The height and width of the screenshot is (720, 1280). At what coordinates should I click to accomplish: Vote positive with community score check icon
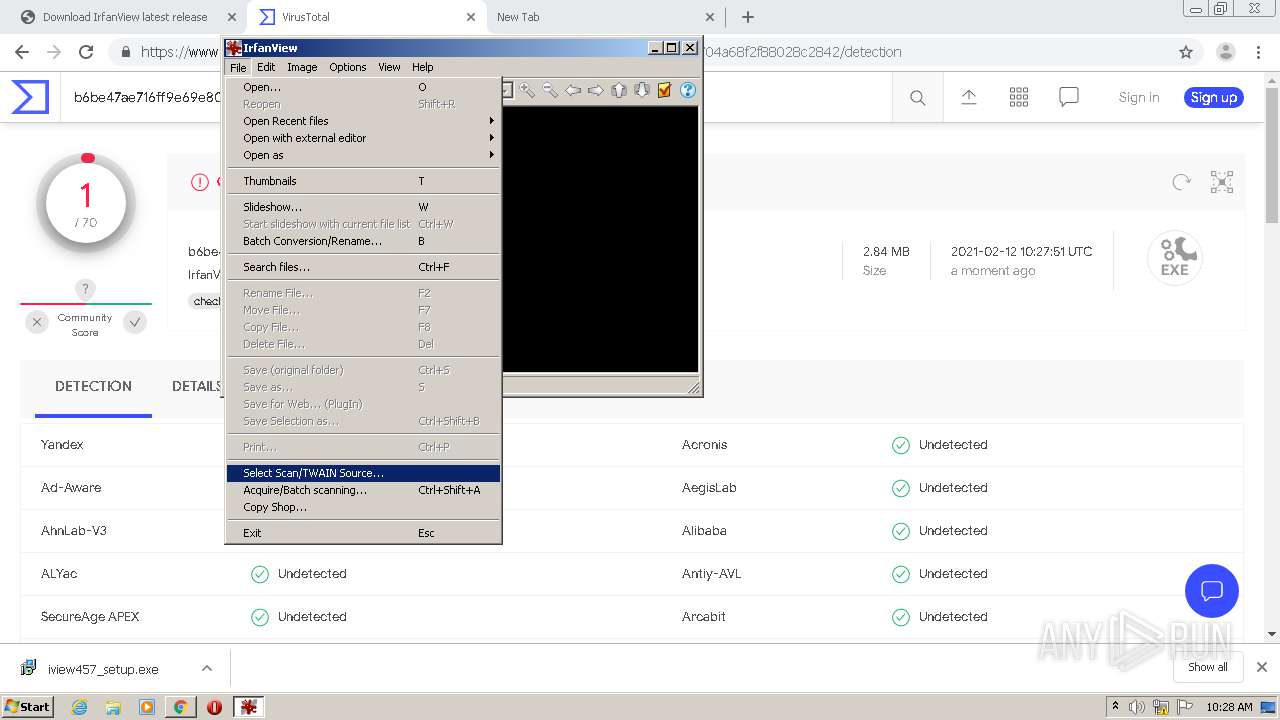click(x=135, y=322)
